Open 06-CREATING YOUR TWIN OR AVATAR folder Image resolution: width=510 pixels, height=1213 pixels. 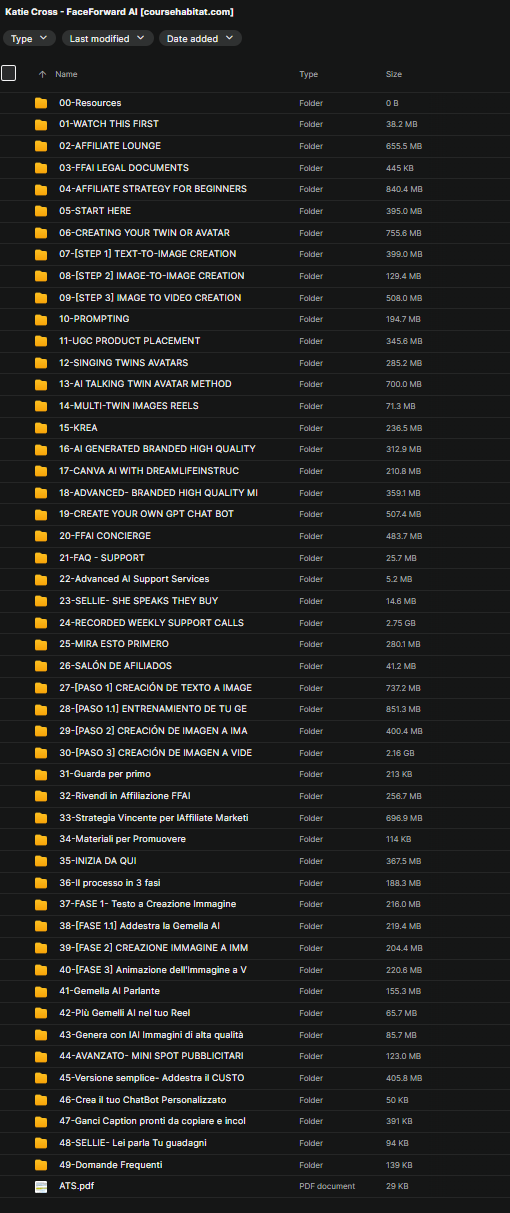144,233
